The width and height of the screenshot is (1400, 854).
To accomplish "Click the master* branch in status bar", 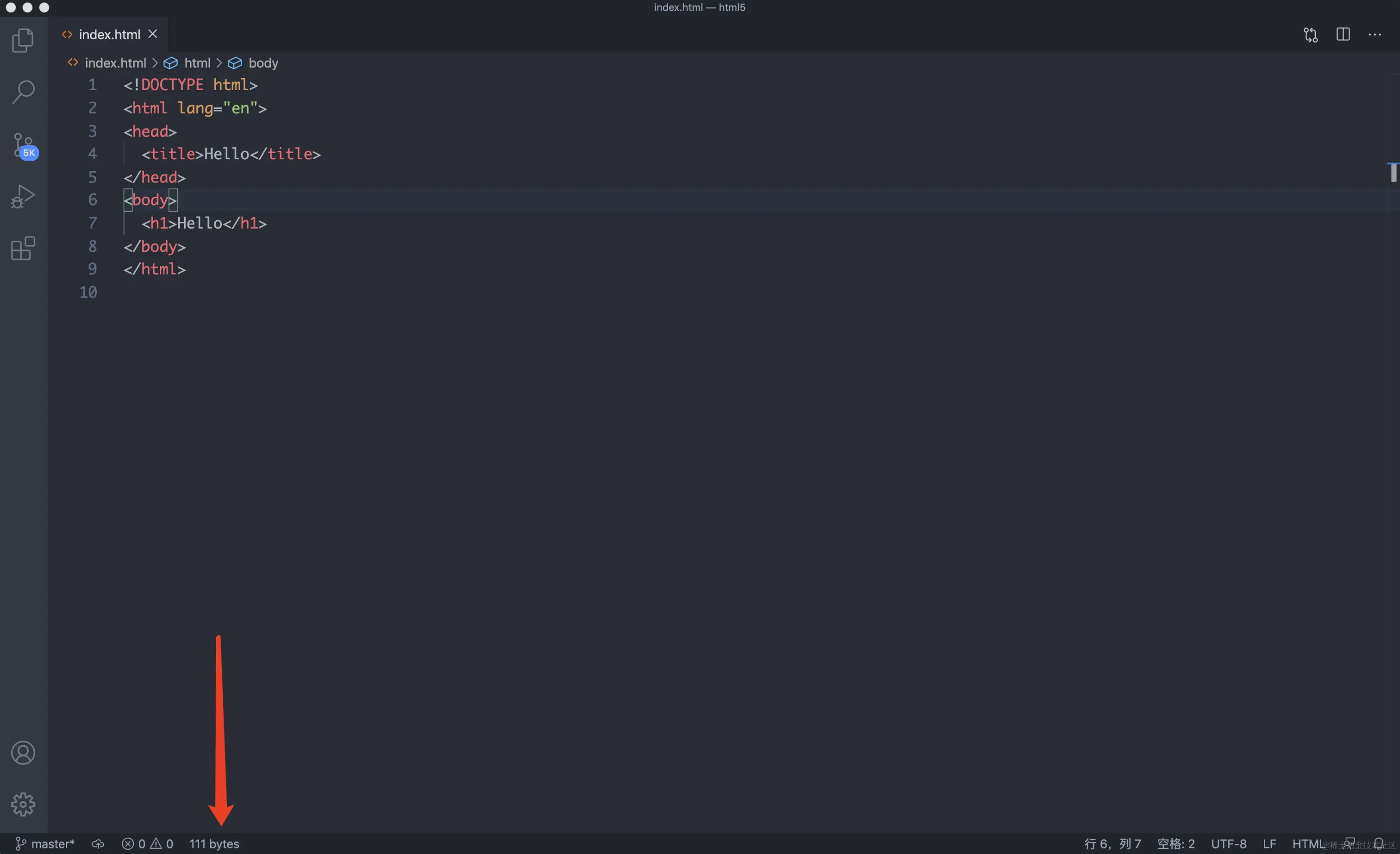I will click(44, 843).
